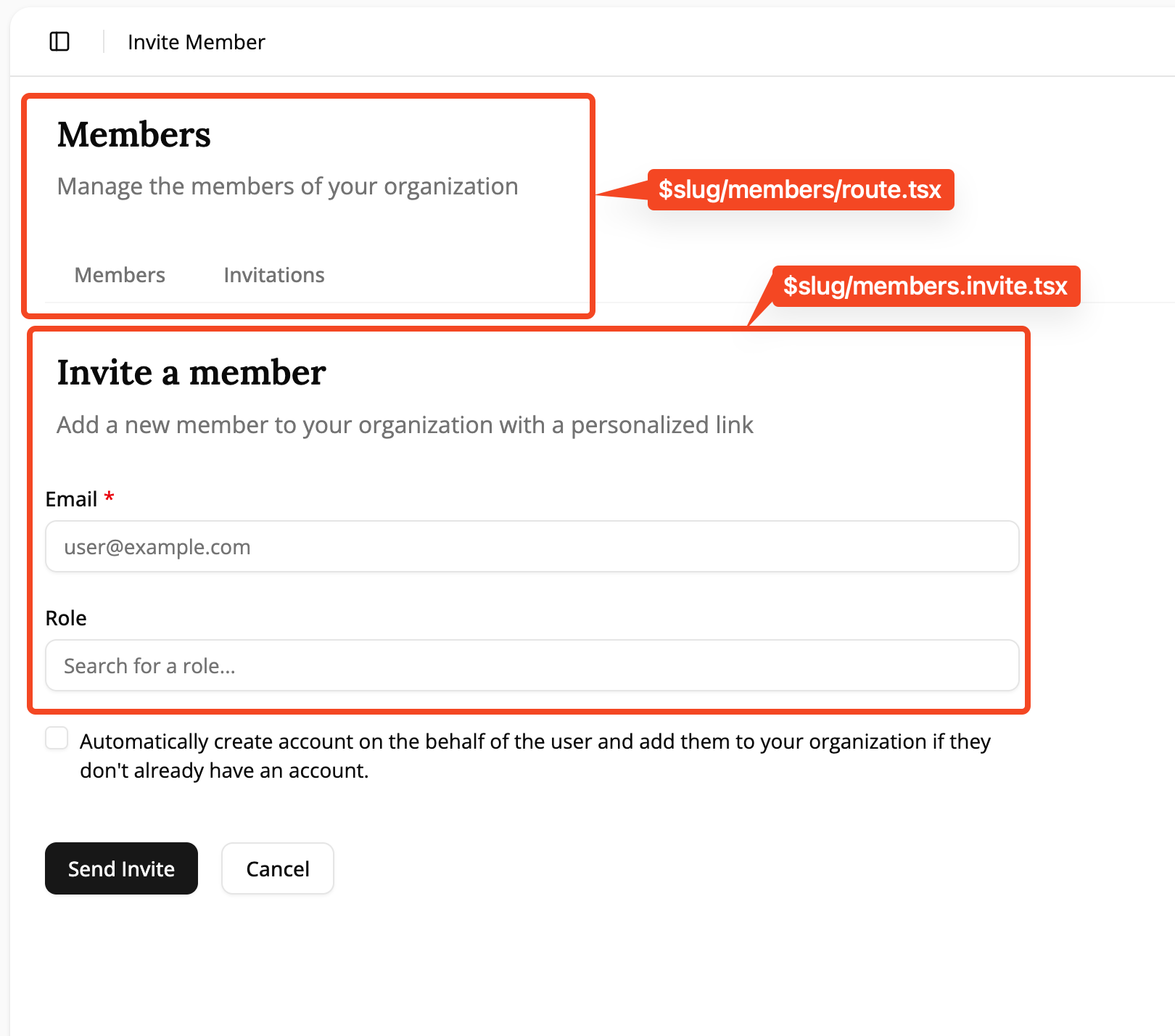This screenshot has width=1175, height=1036.
Task: Open the Invitations tab
Action: pos(273,275)
